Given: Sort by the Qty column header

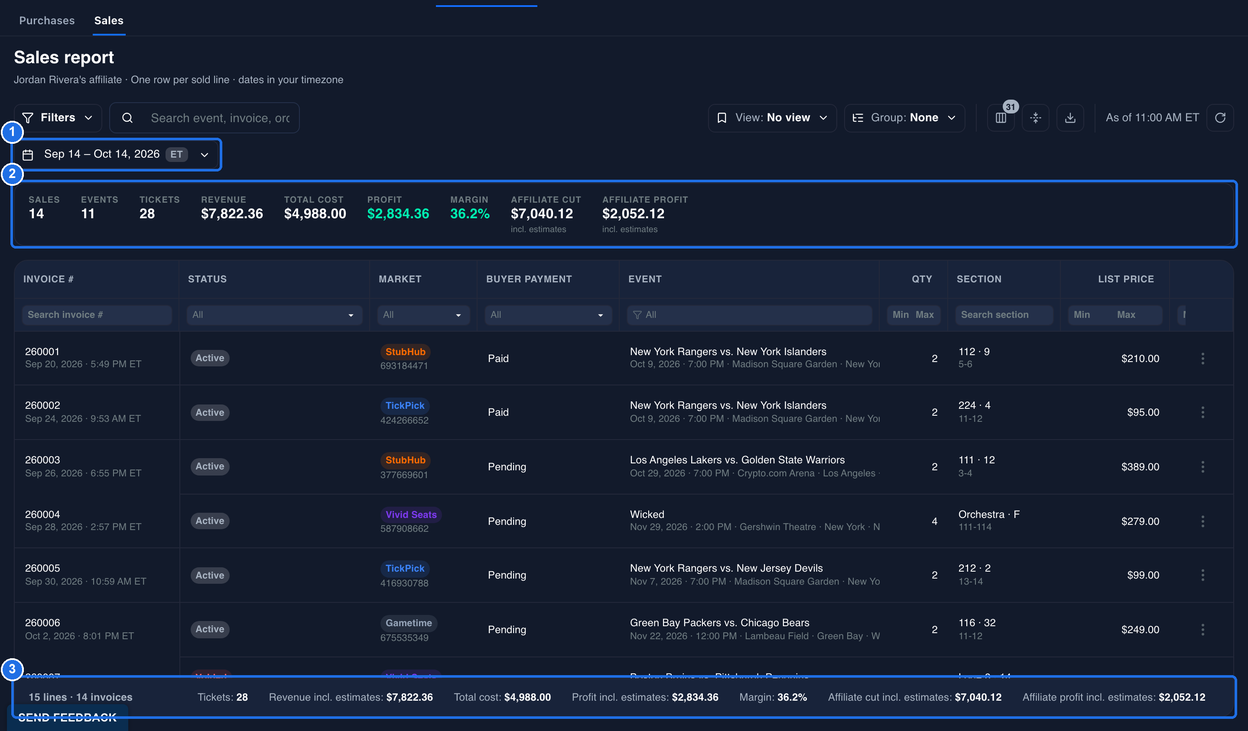Looking at the screenshot, I should (922, 279).
